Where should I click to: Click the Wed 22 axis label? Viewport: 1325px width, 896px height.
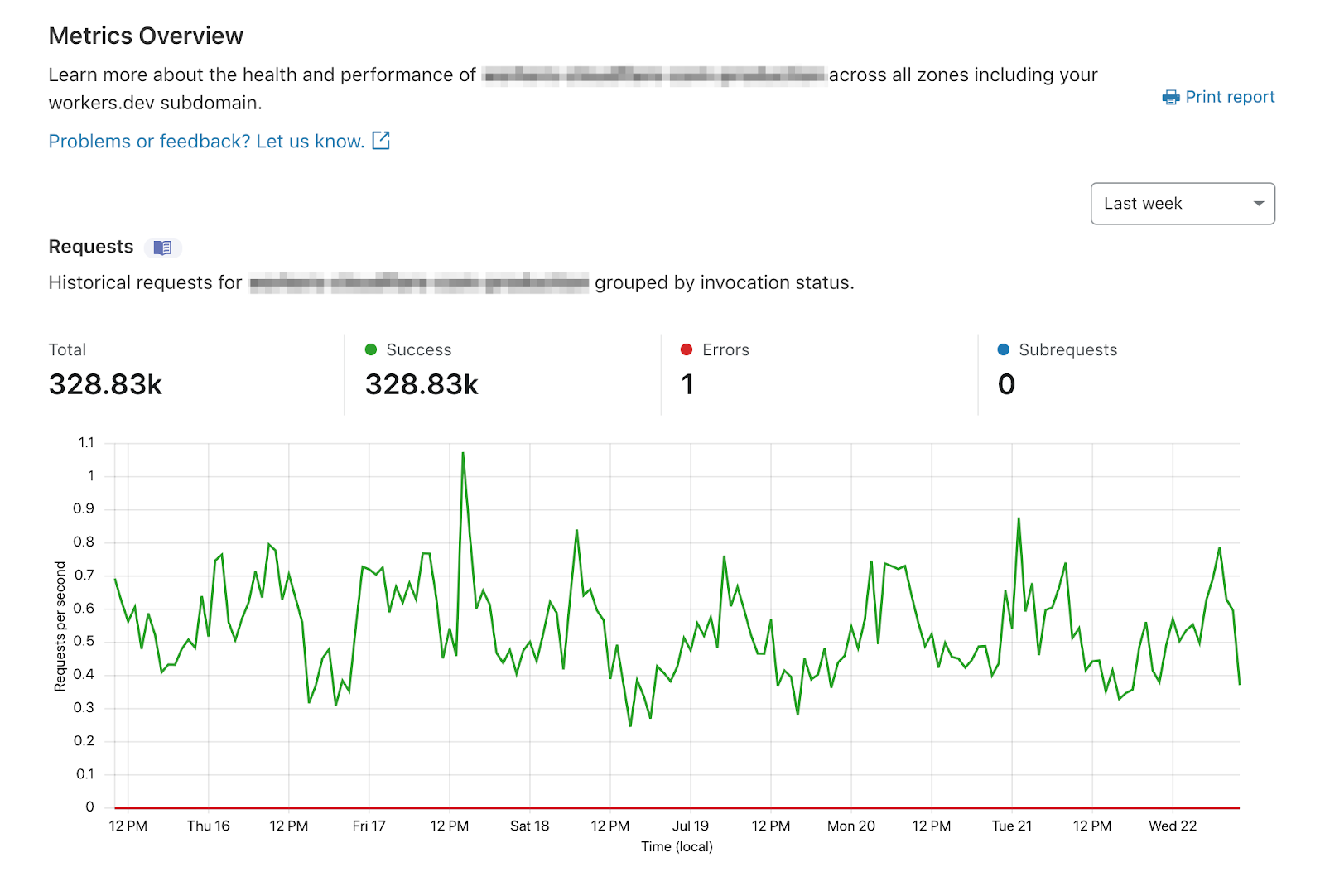tap(1172, 826)
